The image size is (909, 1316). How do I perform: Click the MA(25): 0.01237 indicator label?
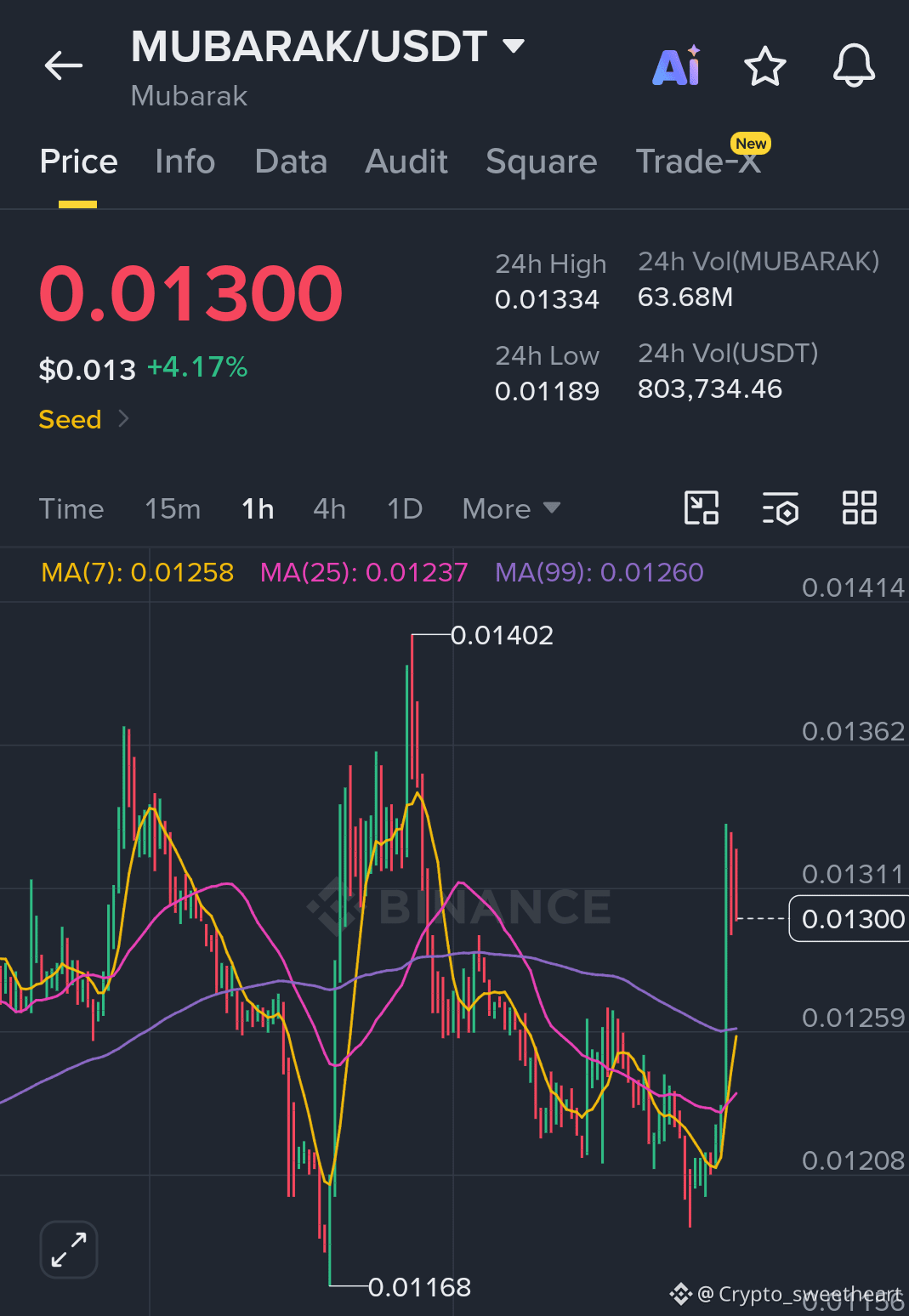[x=364, y=573]
